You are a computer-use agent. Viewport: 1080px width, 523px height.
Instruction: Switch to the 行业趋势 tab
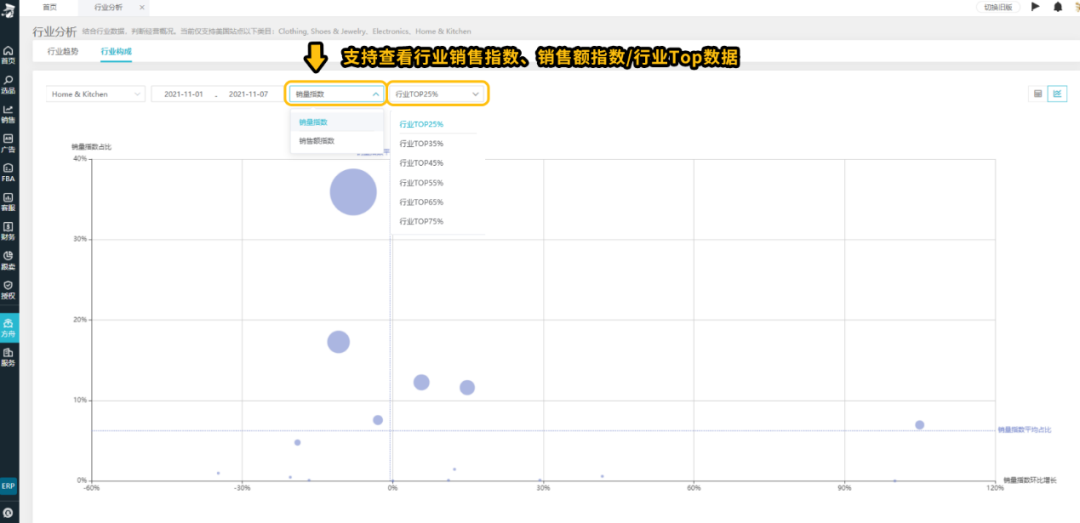(63, 51)
